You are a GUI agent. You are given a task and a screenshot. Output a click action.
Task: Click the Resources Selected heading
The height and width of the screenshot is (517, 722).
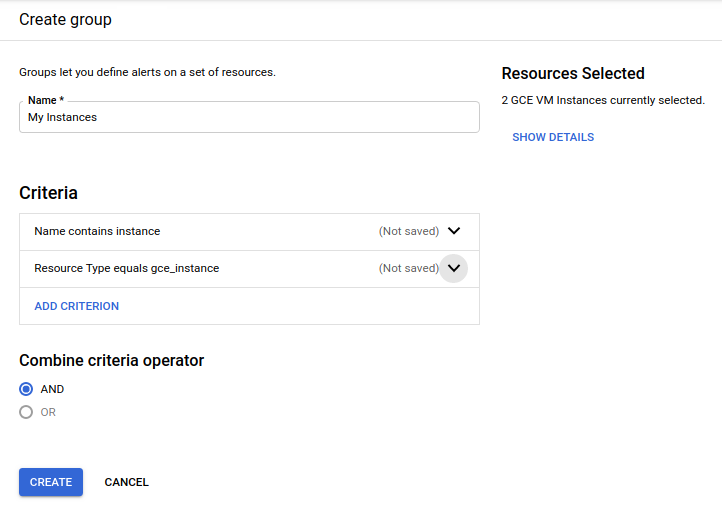573,73
